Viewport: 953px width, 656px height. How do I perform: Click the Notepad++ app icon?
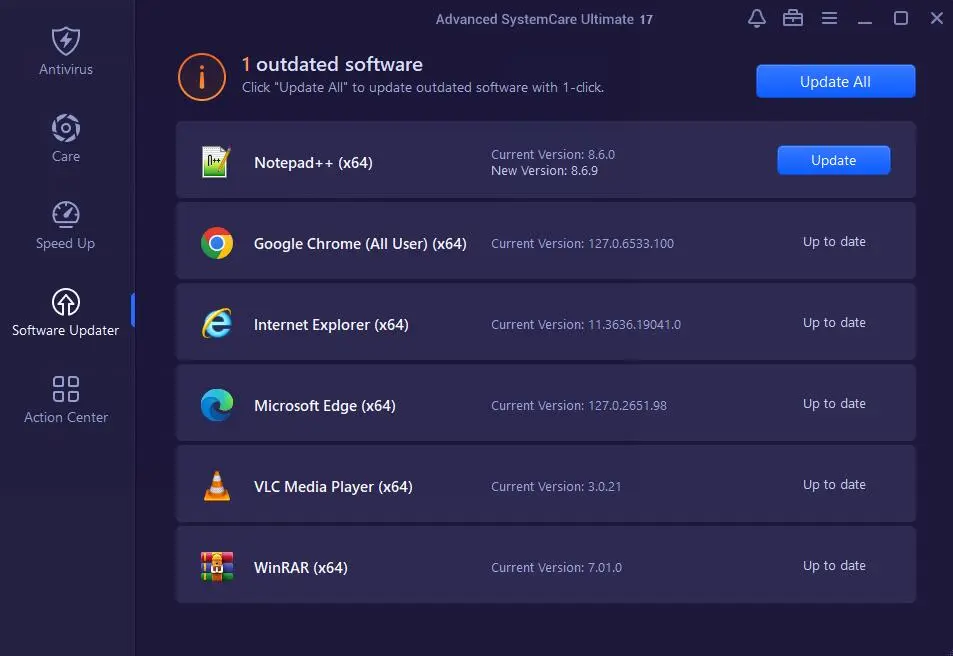tap(216, 162)
